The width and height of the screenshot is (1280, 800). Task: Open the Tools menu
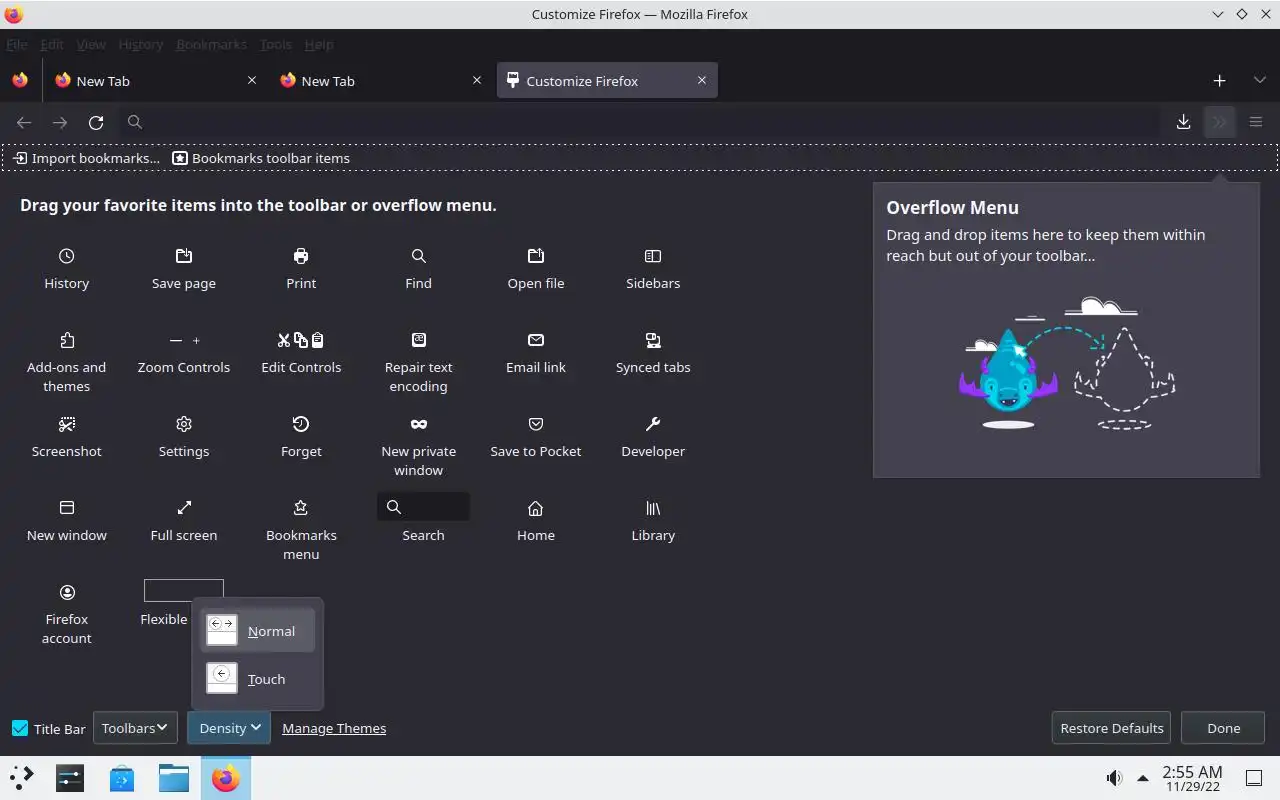tap(276, 45)
